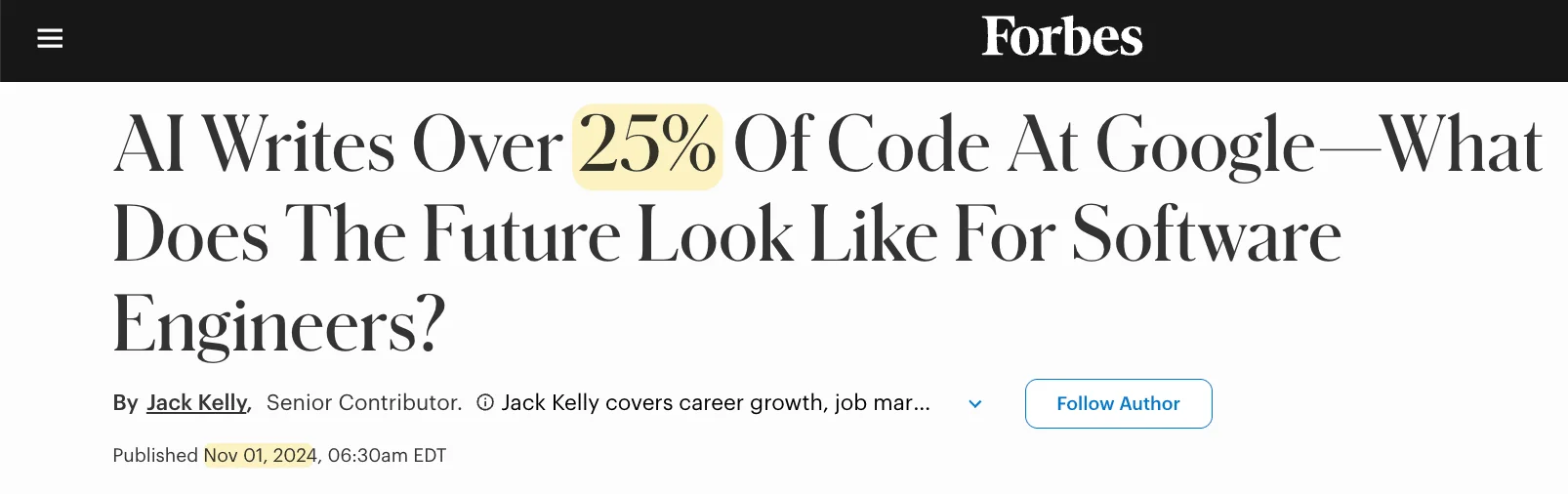Click the 06:30am EDT timestamp
1568x494 pixels.
coord(387,455)
